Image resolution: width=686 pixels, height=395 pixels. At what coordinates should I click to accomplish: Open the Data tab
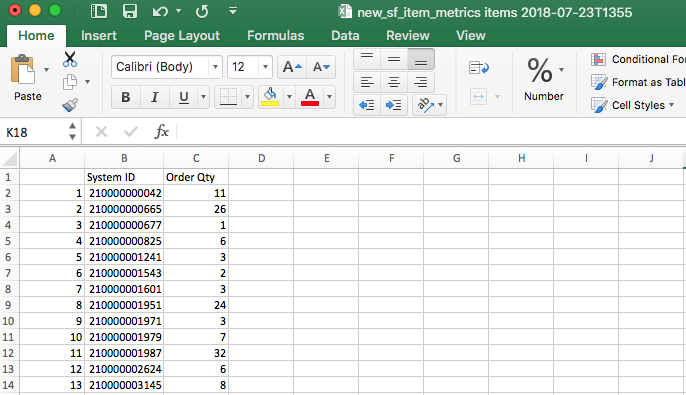click(345, 35)
